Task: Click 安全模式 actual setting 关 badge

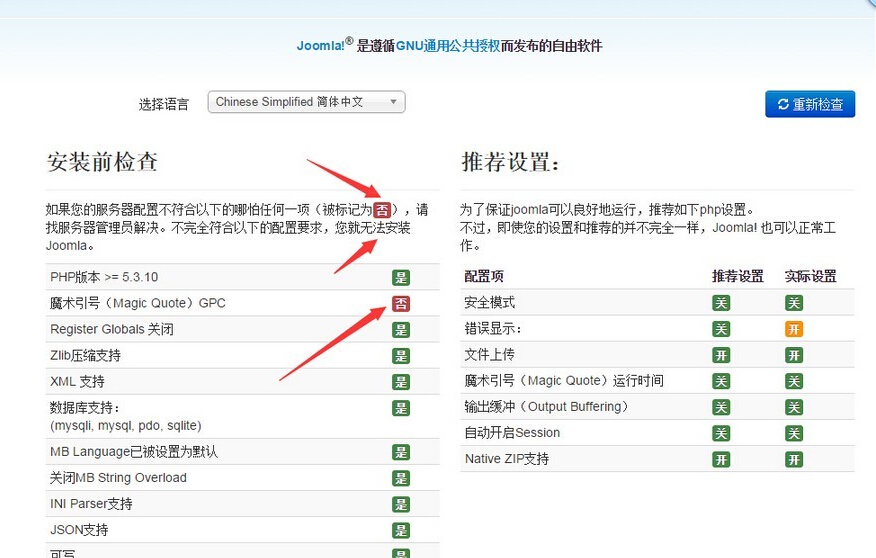Action: click(794, 303)
